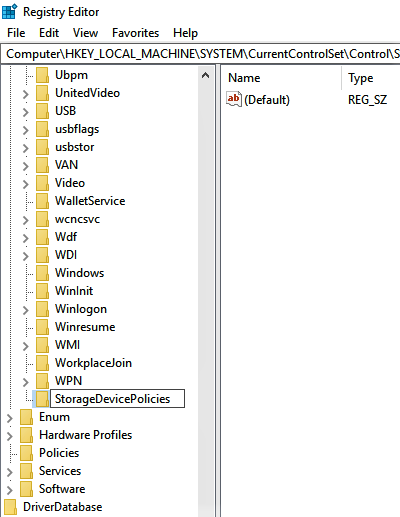Image resolution: width=400 pixels, height=517 pixels.
Task: Select the (Default) value name
Action: tap(267, 100)
